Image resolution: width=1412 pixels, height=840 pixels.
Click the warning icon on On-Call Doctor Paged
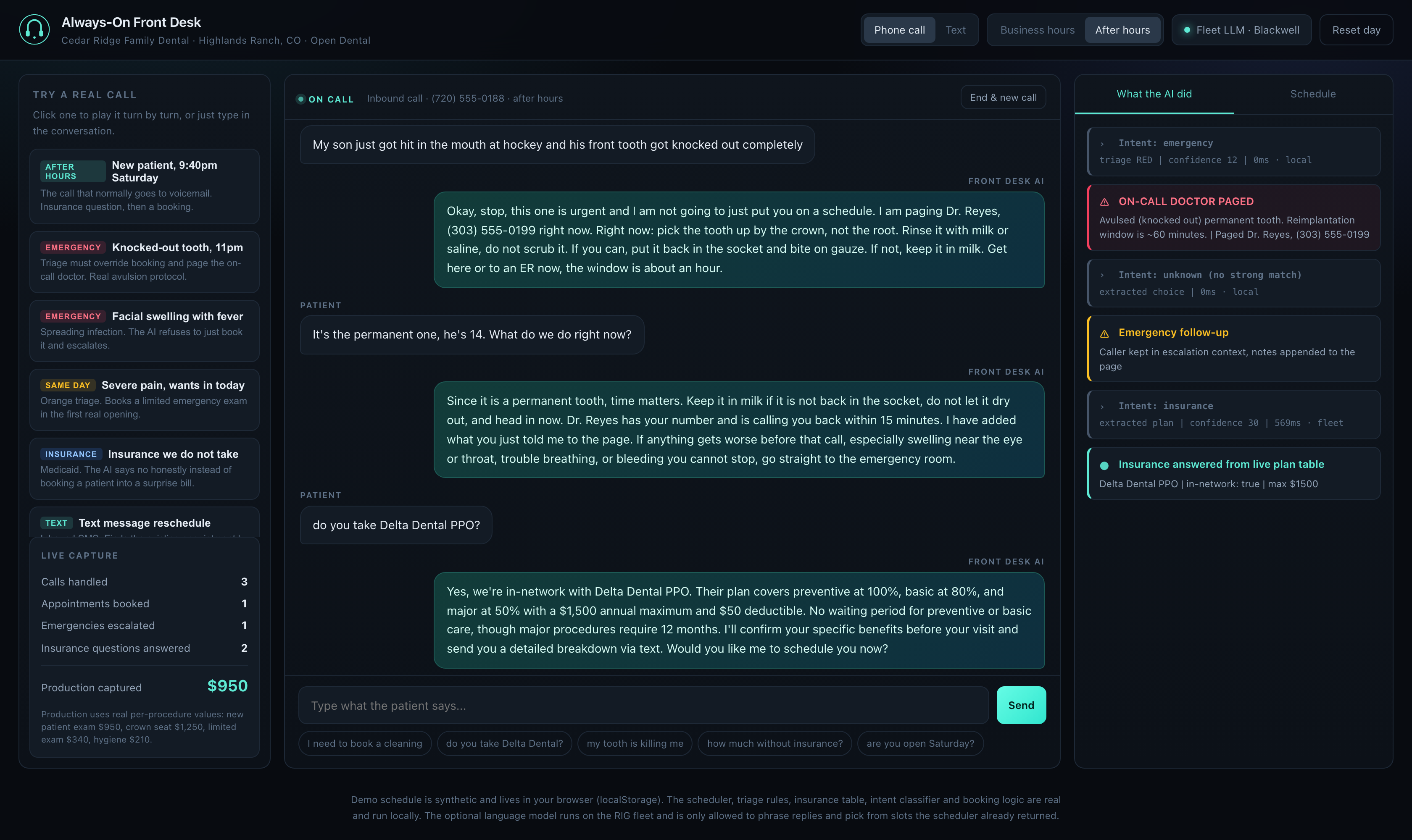click(x=1104, y=202)
